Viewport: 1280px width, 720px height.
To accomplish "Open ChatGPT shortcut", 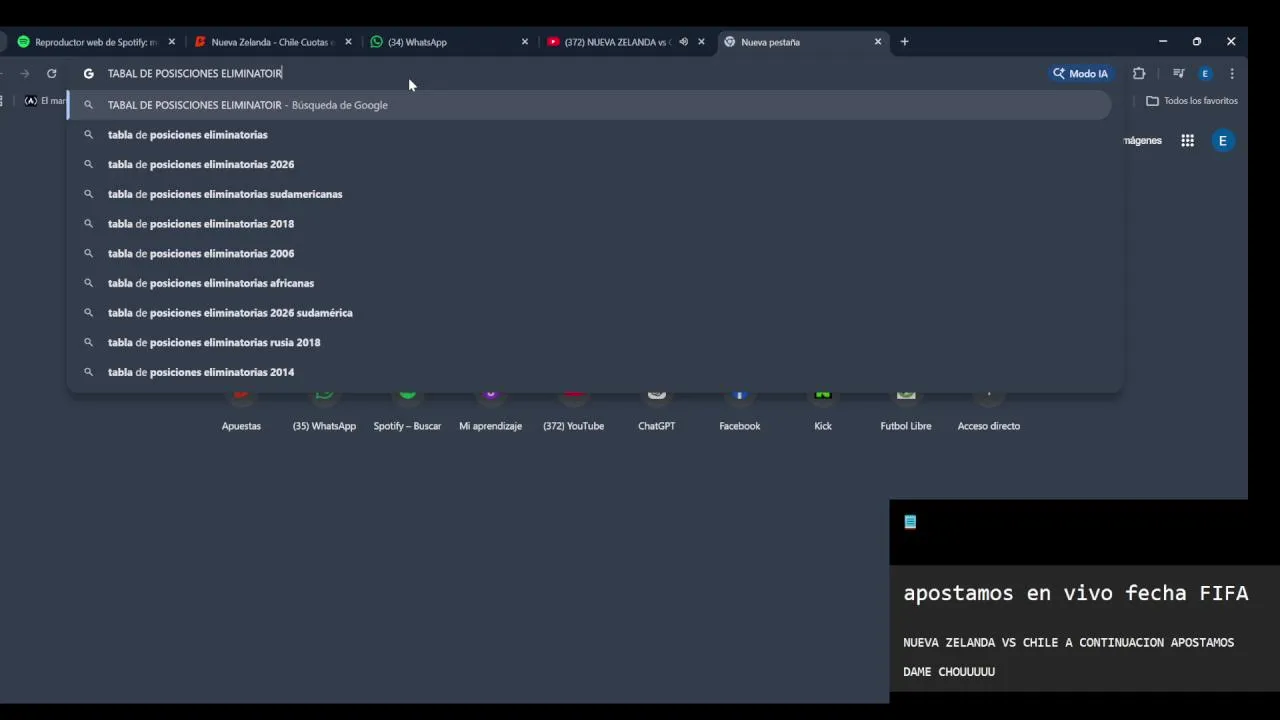I will [x=656, y=411].
